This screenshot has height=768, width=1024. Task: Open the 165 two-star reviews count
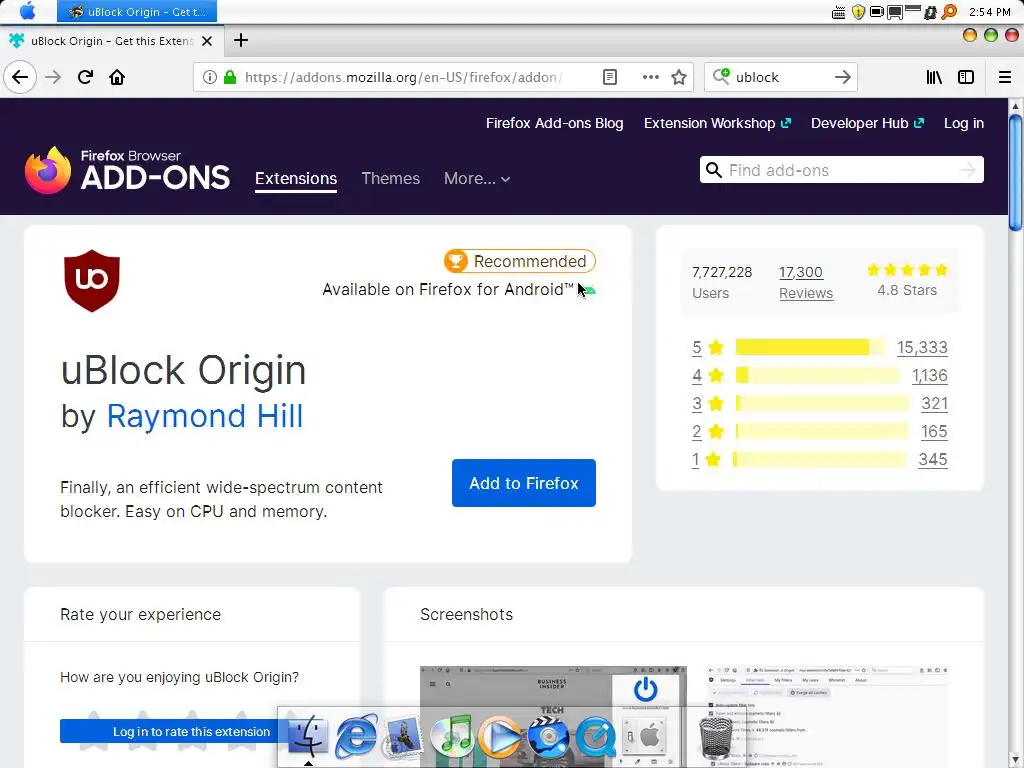coord(934,432)
